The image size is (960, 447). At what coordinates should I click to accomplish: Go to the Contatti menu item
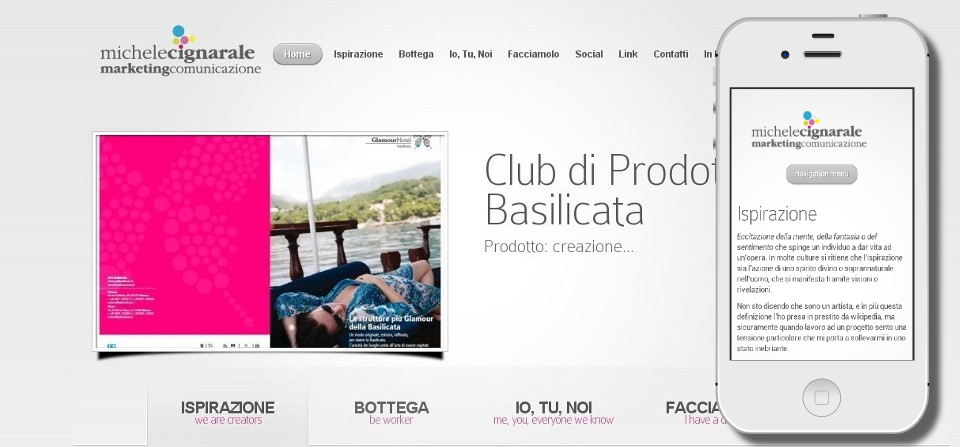tap(670, 54)
